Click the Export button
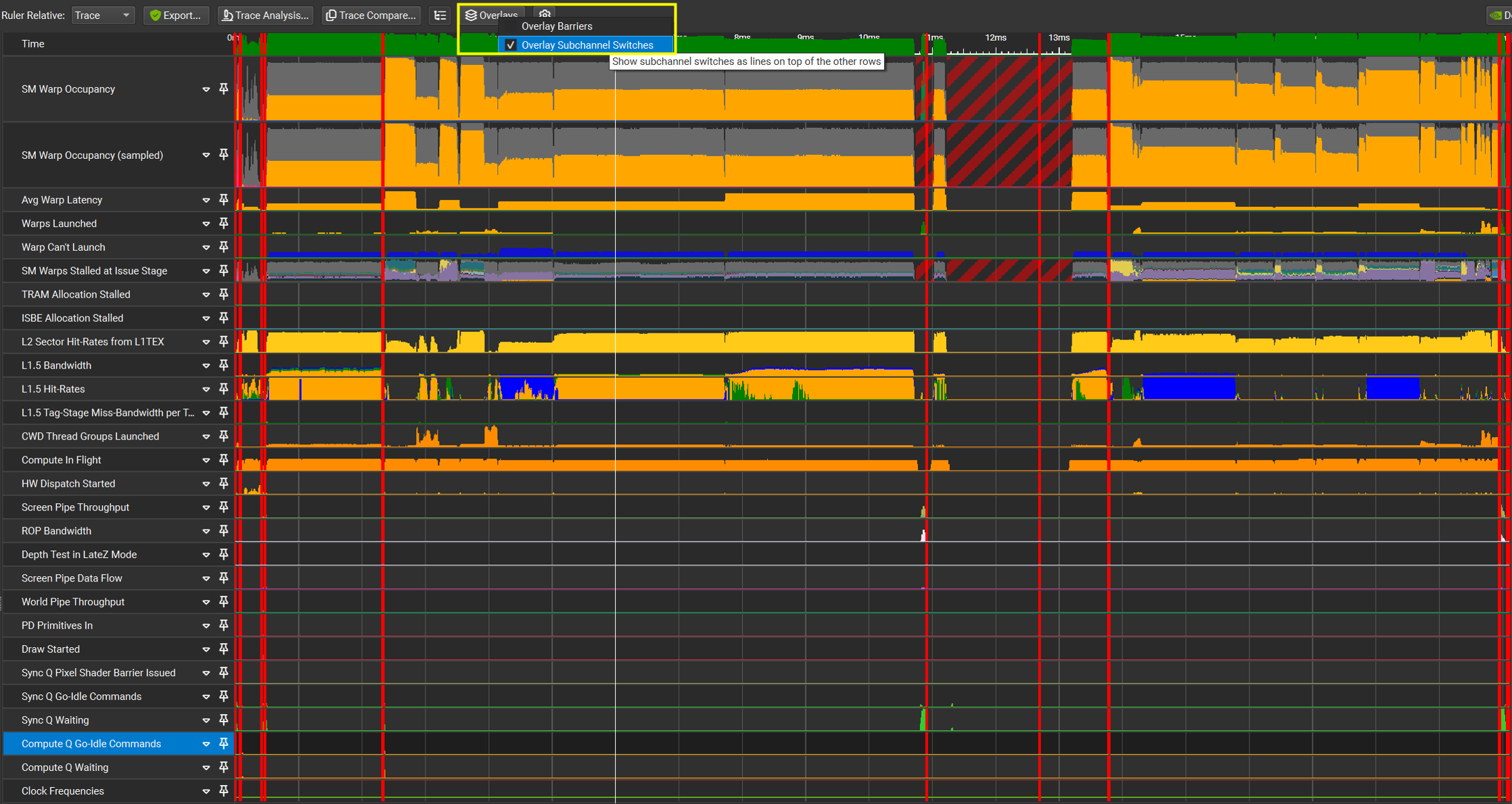Image resolution: width=1512 pixels, height=804 pixels. coord(176,15)
